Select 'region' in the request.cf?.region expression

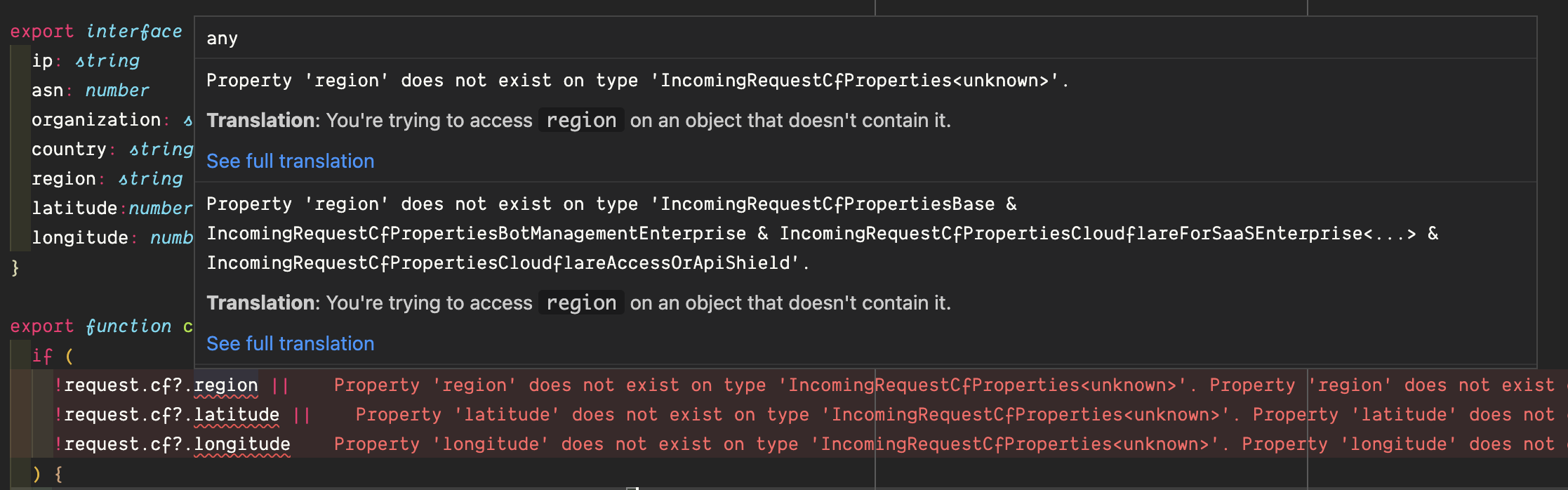coord(225,385)
